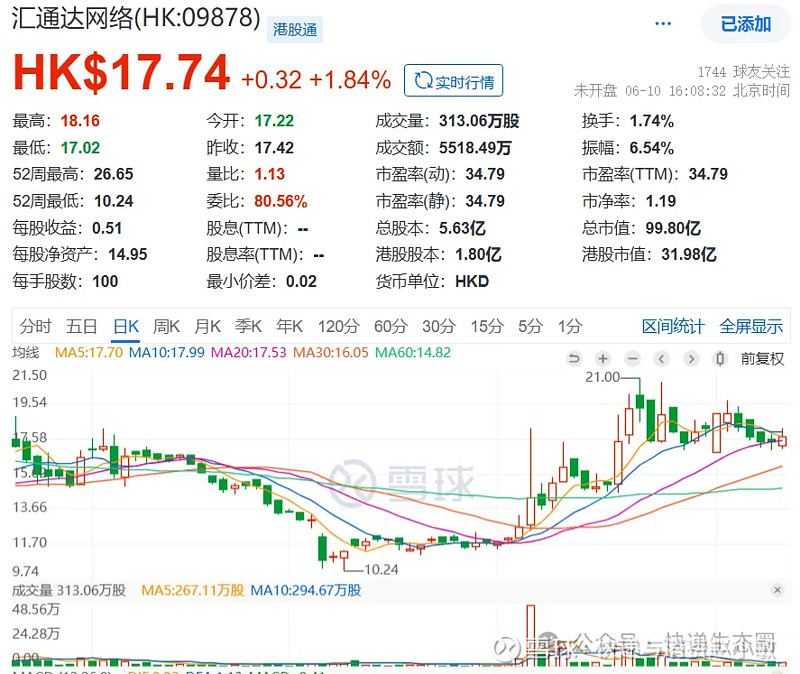The height and width of the screenshot is (674, 800).
Task: Select the 月K monthly chart tab
Action: pyautogui.click(x=206, y=326)
